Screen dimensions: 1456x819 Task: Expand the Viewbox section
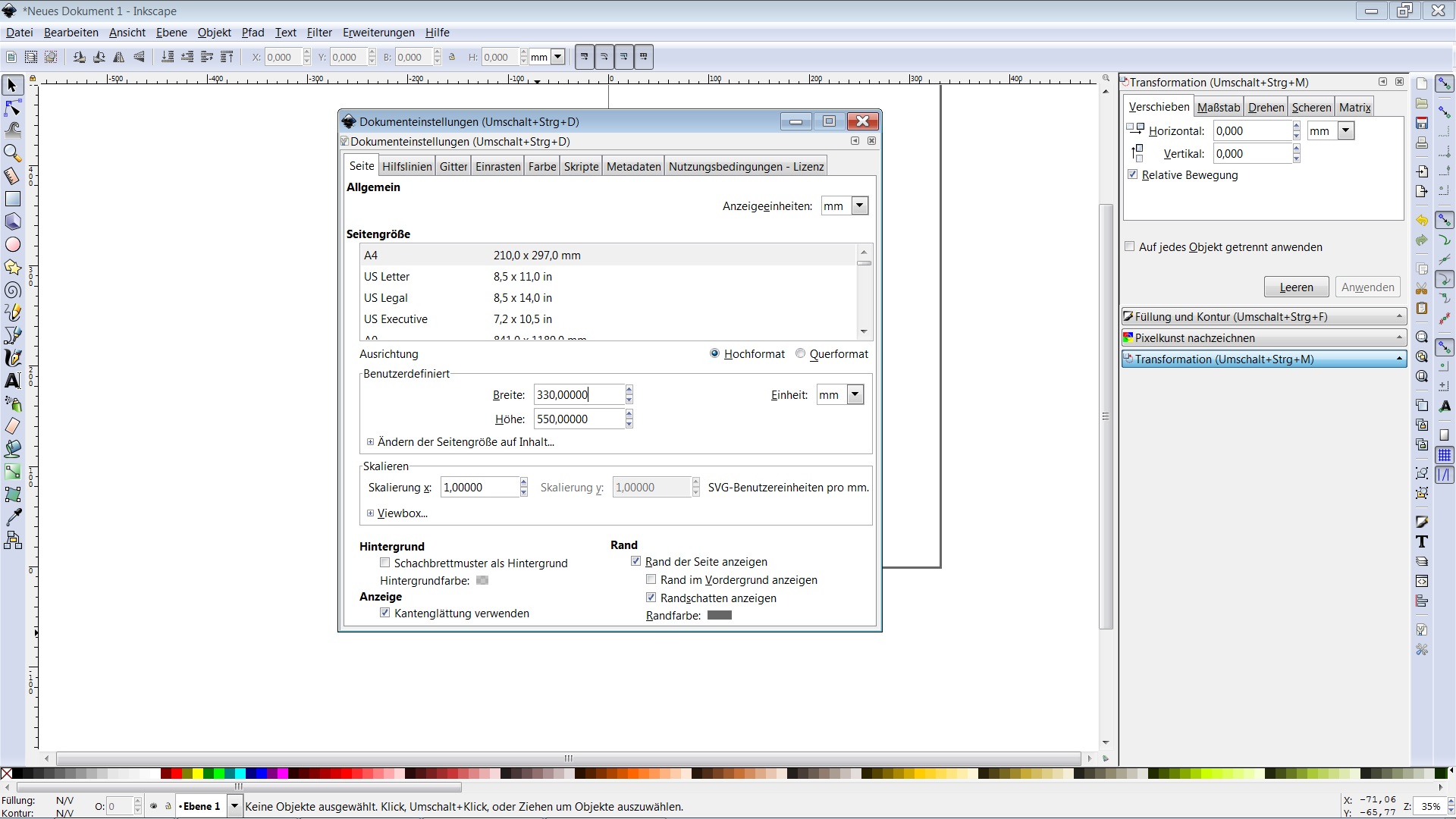[371, 513]
